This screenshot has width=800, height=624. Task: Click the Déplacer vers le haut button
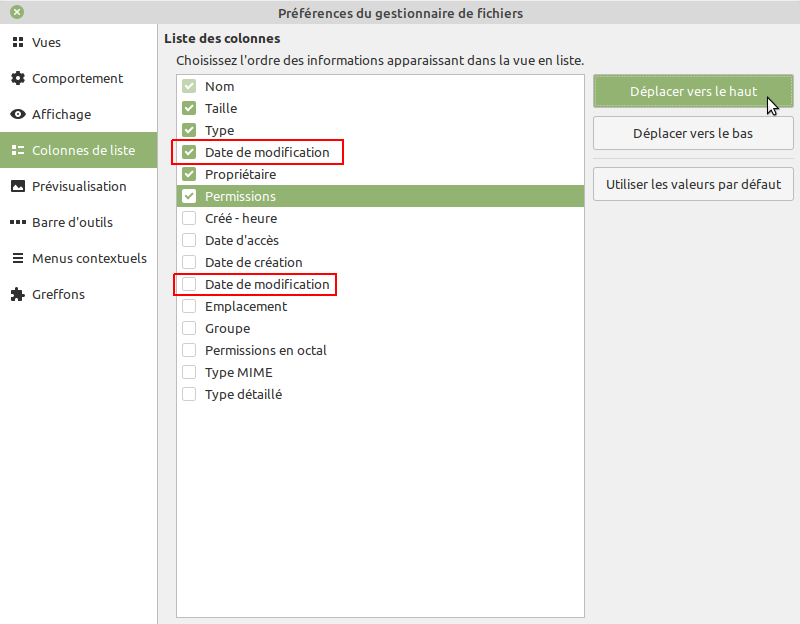click(x=693, y=91)
